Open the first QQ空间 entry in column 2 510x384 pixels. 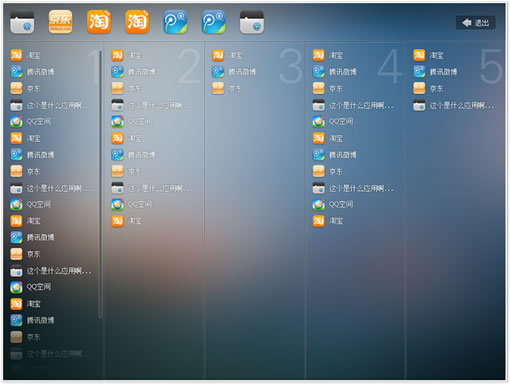[x=132, y=122]
